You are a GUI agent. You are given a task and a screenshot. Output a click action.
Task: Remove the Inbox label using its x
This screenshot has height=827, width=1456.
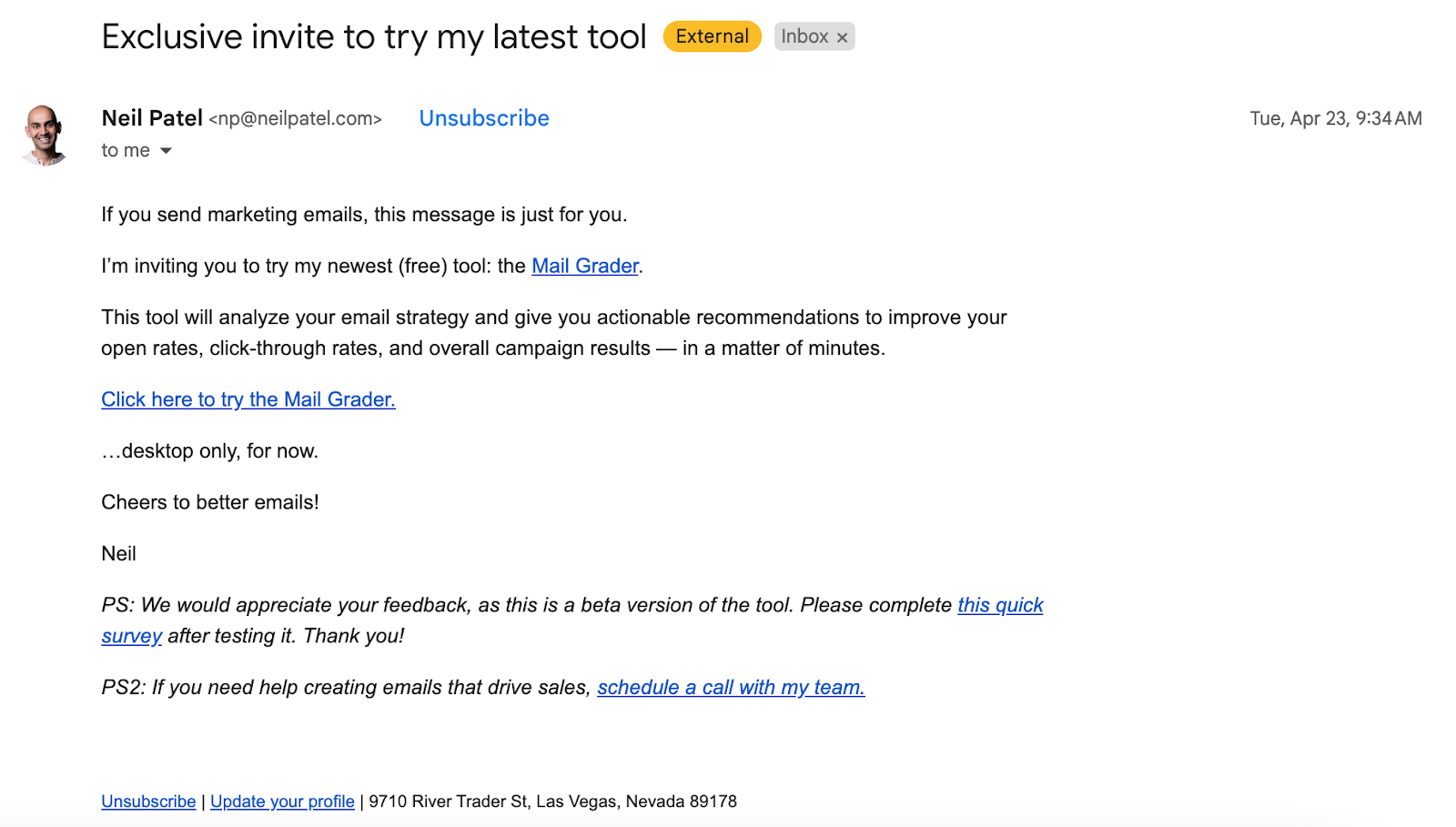[842, 37]
